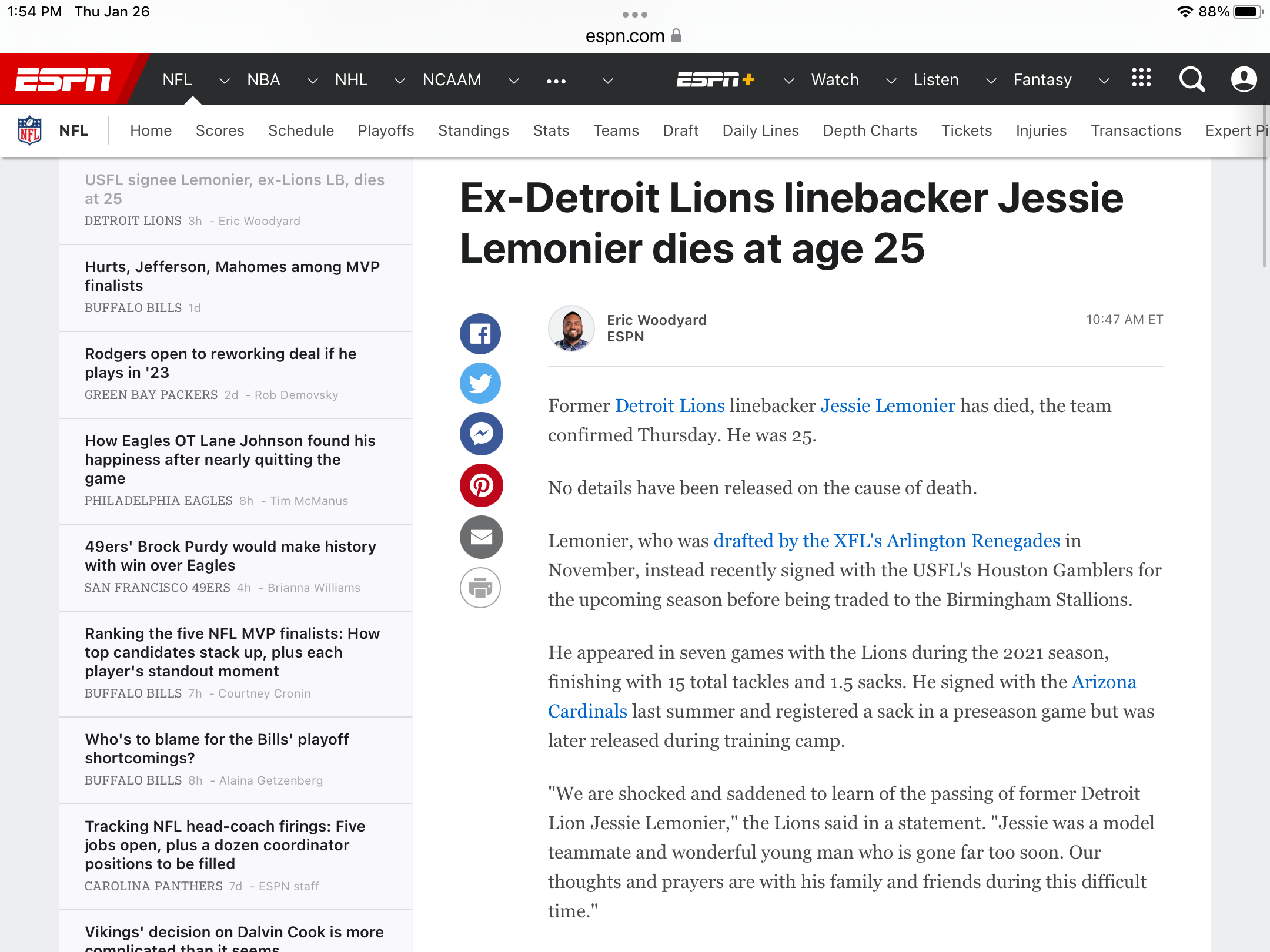The height and width of the screenshot is (952, 1270).
Task: Open the Injuries tab
Action: (x=1041, y=130)
